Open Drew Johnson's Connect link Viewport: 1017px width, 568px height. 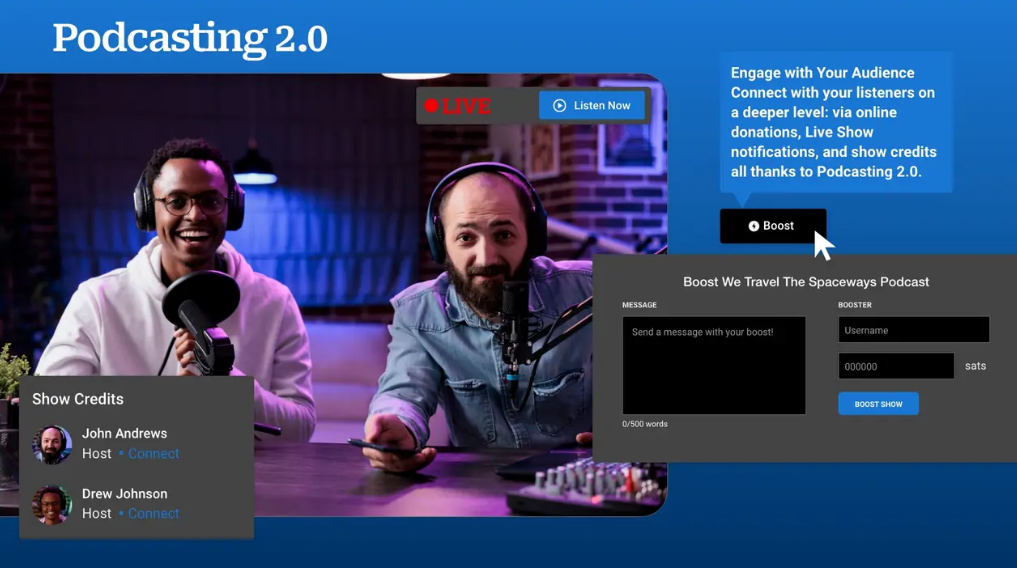[153, 514]
